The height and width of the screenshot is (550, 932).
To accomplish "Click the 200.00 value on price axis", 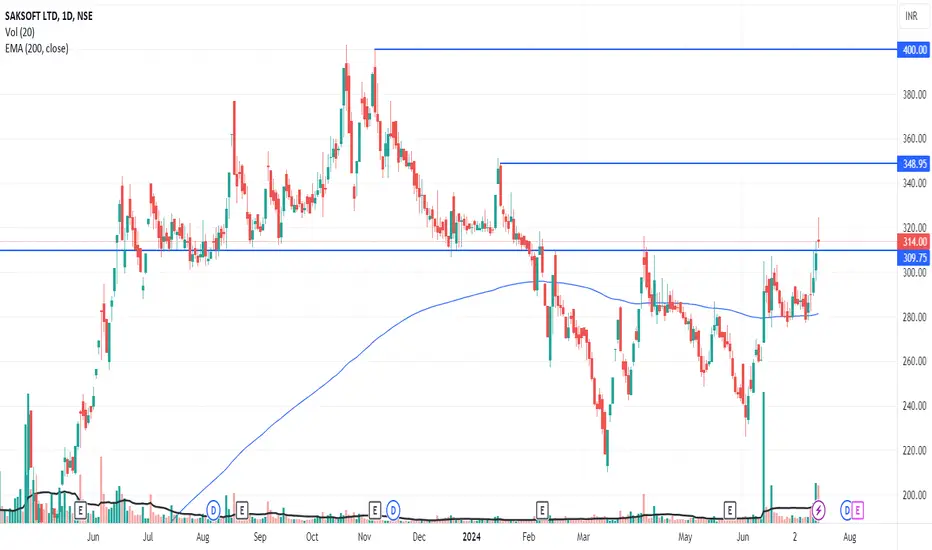I will (x=914, y=495).
